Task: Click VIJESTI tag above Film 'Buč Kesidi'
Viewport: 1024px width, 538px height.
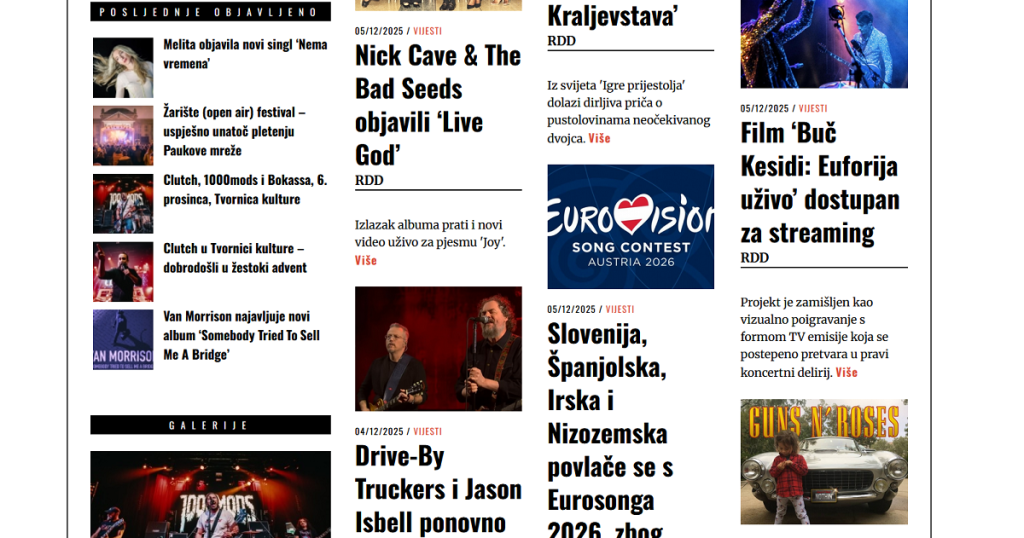Action: (x=813, y=108)
